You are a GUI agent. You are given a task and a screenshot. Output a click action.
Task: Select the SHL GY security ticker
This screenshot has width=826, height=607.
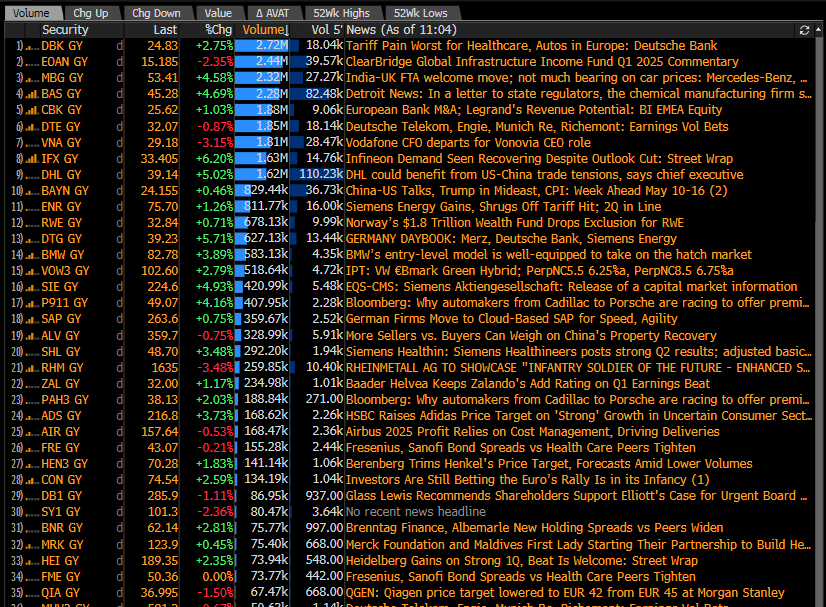coord(61,351)
